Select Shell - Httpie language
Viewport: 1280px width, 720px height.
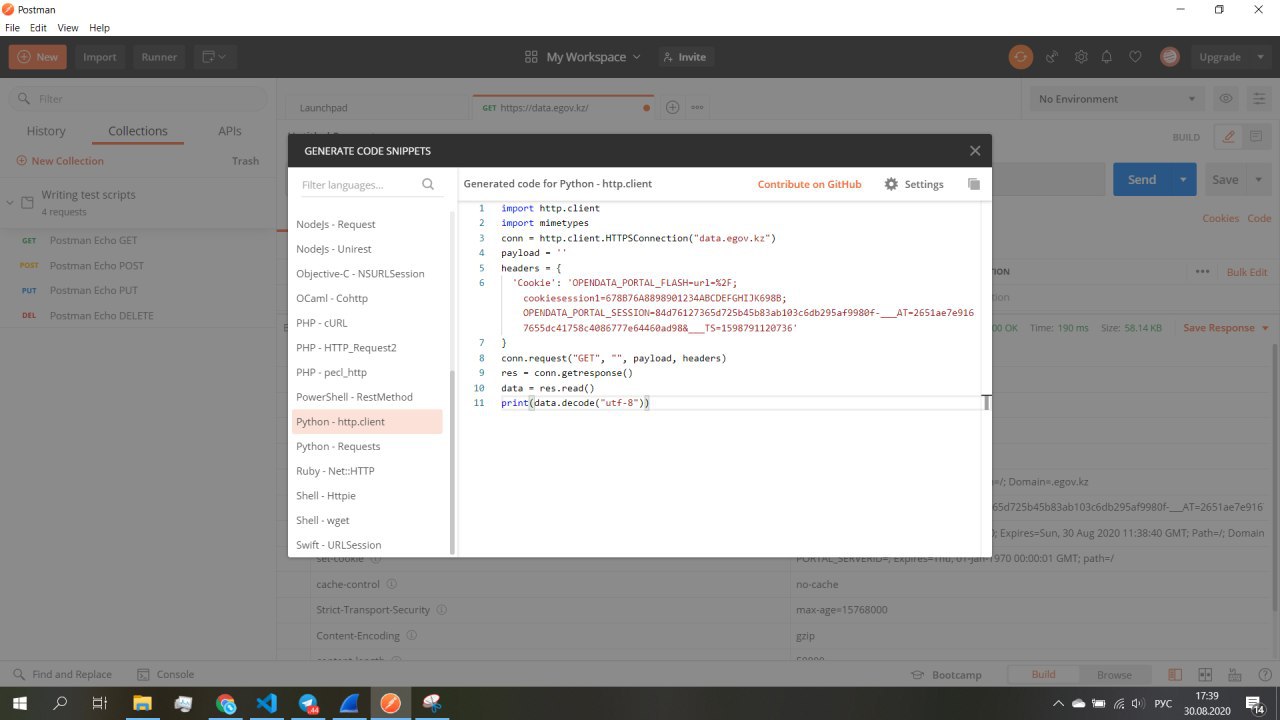pyautogui.click(x=367, y=495)
